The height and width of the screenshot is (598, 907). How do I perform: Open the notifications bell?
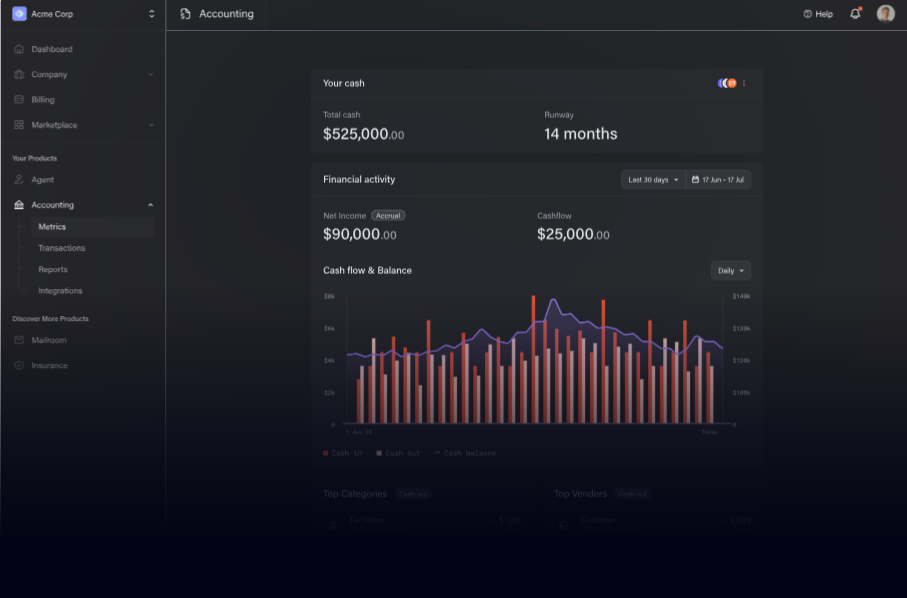point(855,13)
